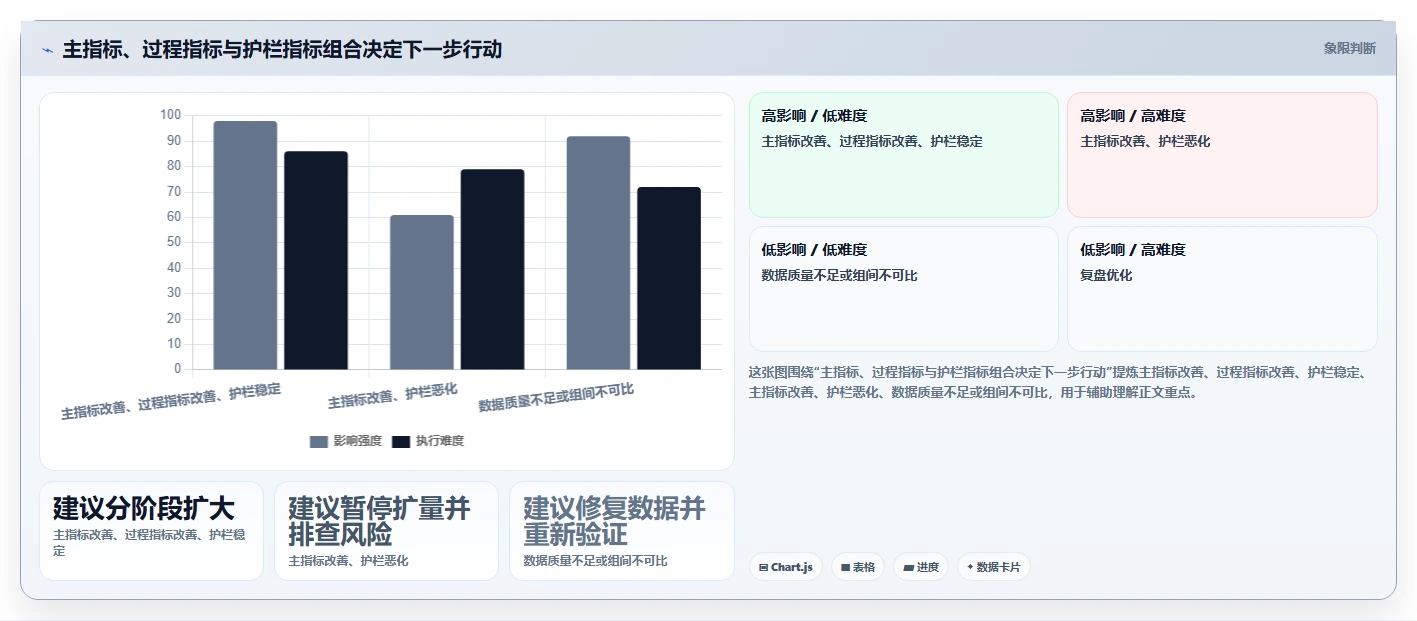Click x-axis label 主指标改善、护栏恶化
This screenshot has width=1417, height=621.
click(x=393, y=396)
